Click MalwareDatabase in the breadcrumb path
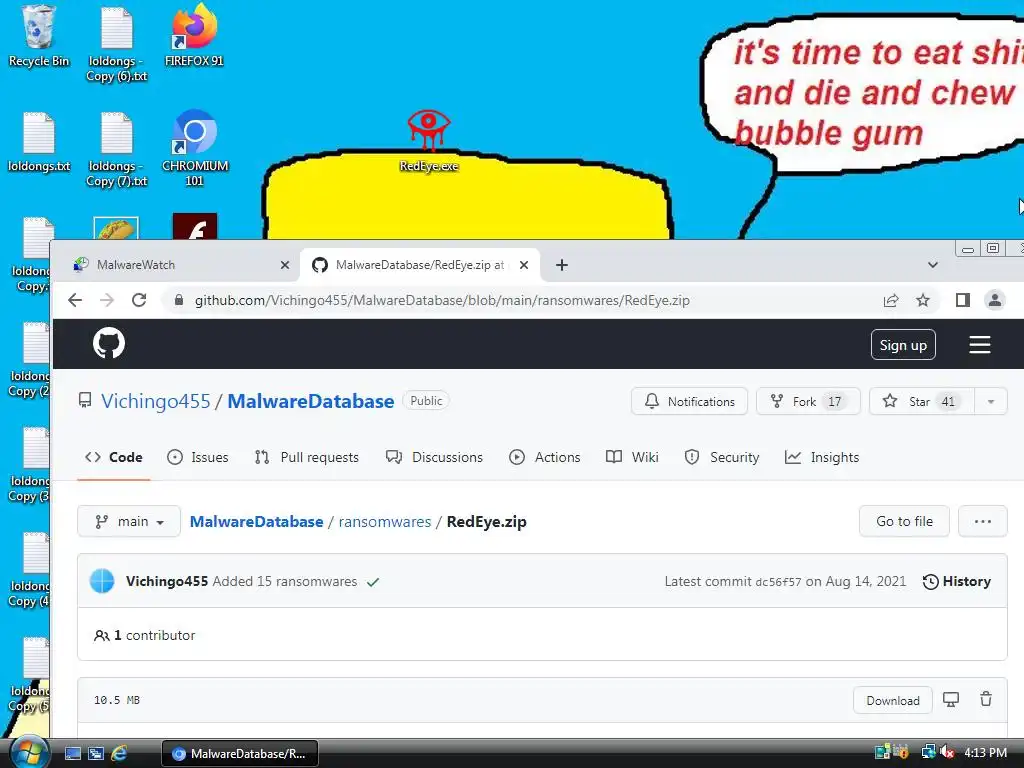This screenshot has width=1024, height=768. [257, 522]
